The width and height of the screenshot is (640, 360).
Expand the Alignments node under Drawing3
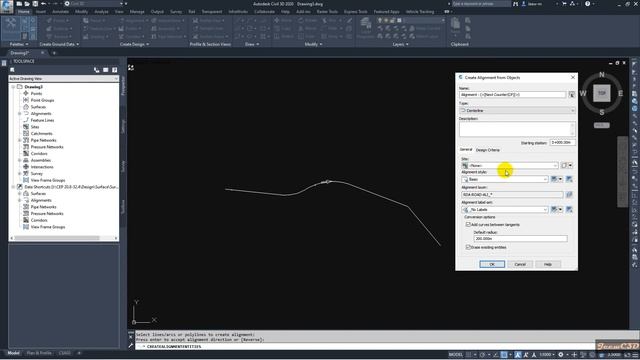[19, 113]
